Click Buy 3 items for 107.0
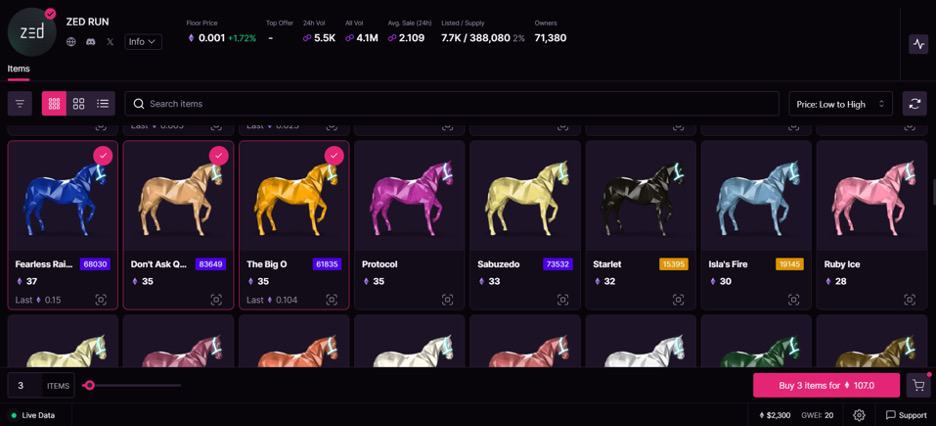Viewport: 936px width, 426px height. coord(826,385)
